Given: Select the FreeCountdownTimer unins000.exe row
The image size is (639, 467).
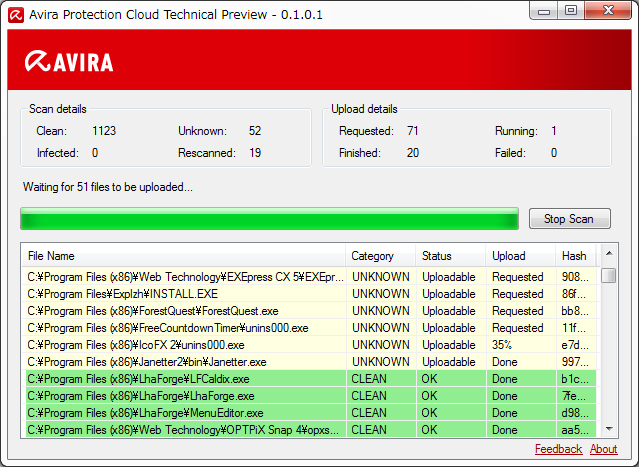Looking at the screenshot, I should click(x=311, y=328).
